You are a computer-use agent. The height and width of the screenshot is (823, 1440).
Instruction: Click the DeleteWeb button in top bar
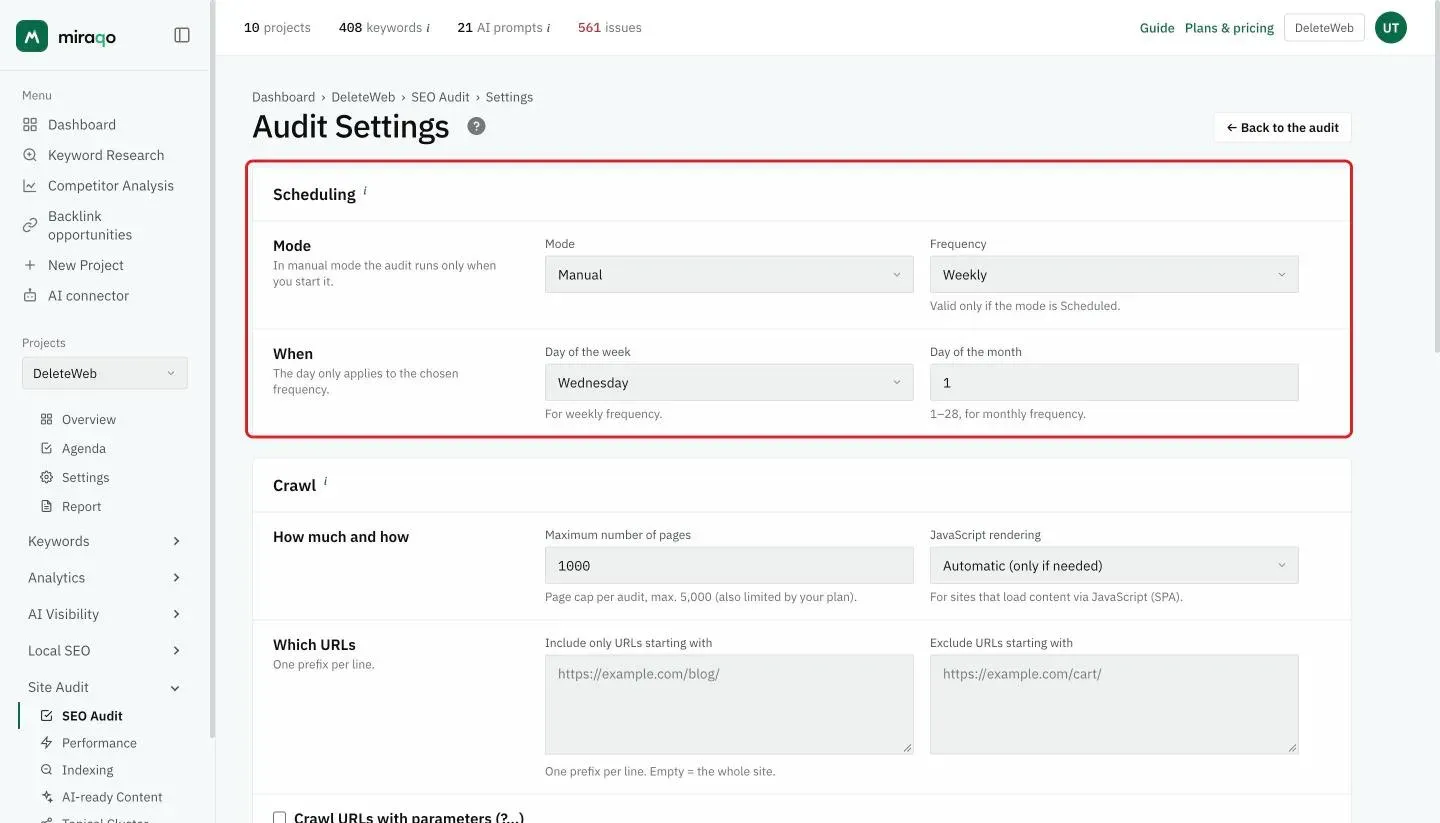pyautogui.click(x=1324, y=28)
